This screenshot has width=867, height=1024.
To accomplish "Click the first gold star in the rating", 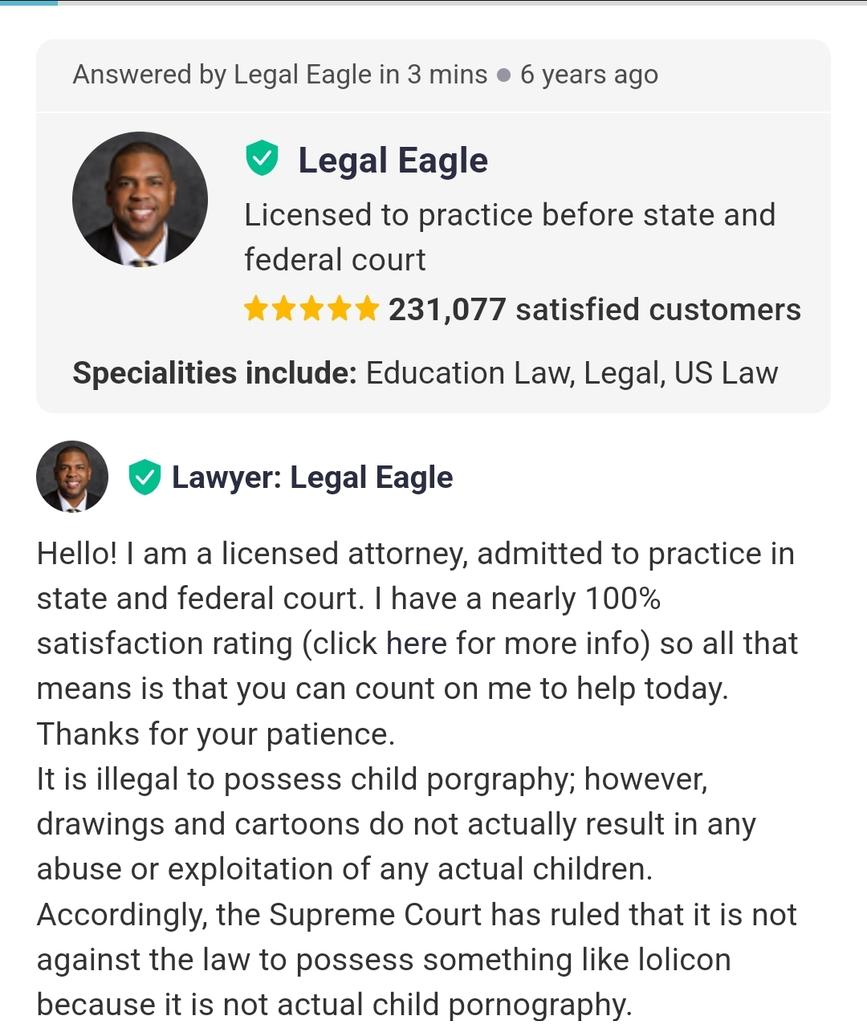I will click(x=257, y=309).
